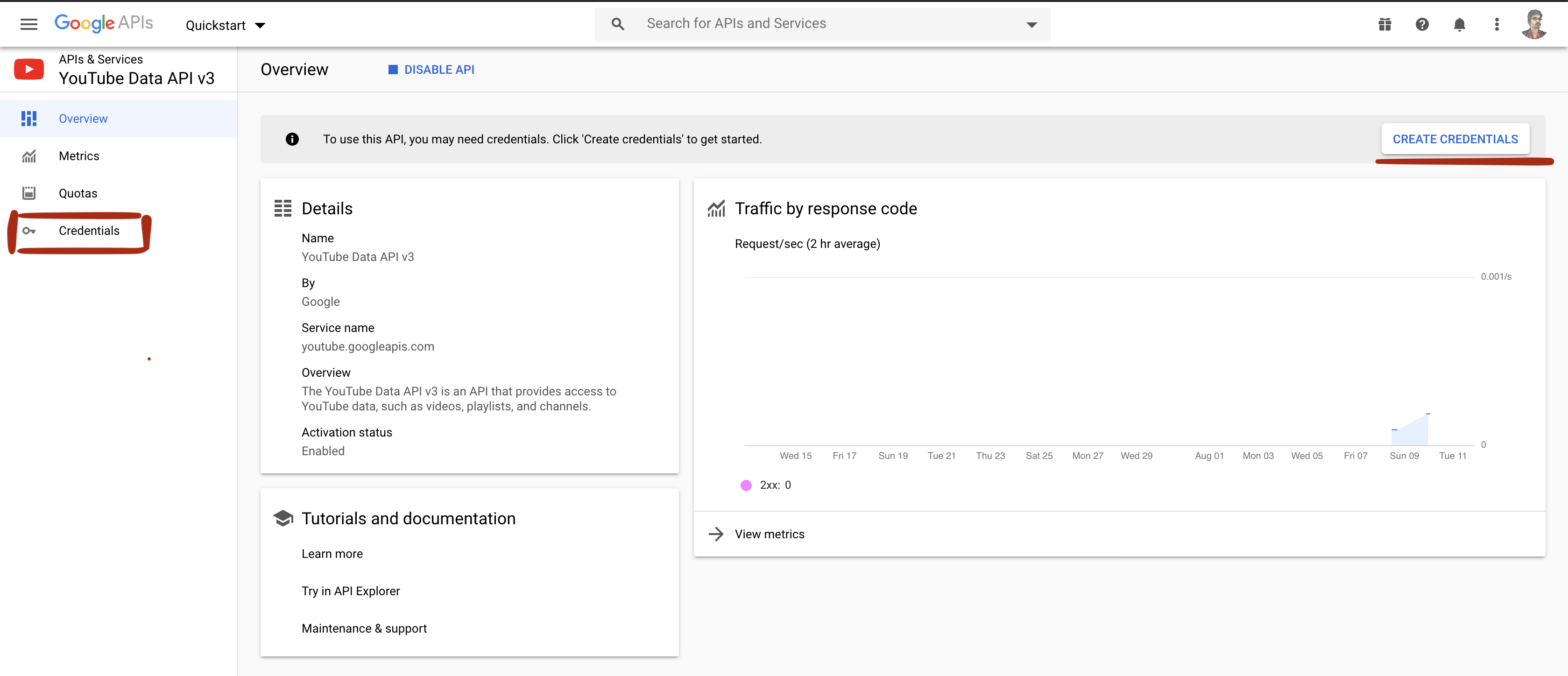
Task: Click the APIs & Services breadcrumb label
Action: pos(100,59)
